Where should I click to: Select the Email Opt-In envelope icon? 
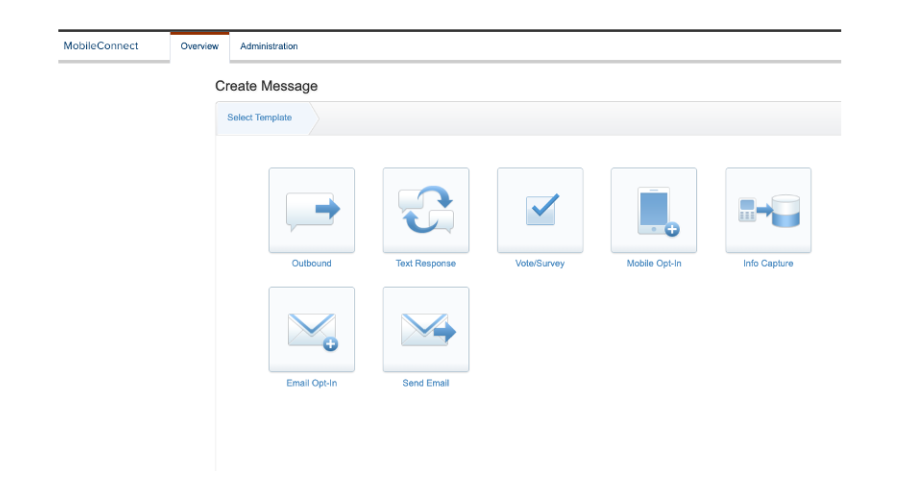(312, 330)
